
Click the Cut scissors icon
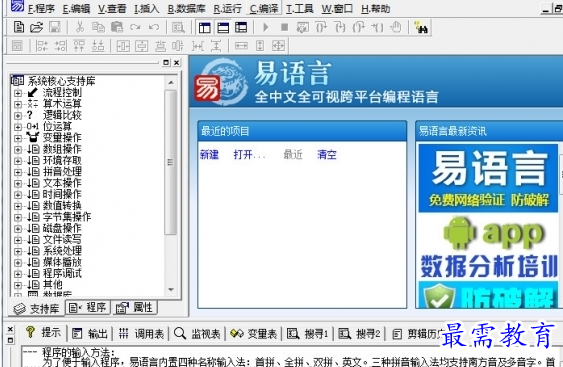click(x=80, y=27)
